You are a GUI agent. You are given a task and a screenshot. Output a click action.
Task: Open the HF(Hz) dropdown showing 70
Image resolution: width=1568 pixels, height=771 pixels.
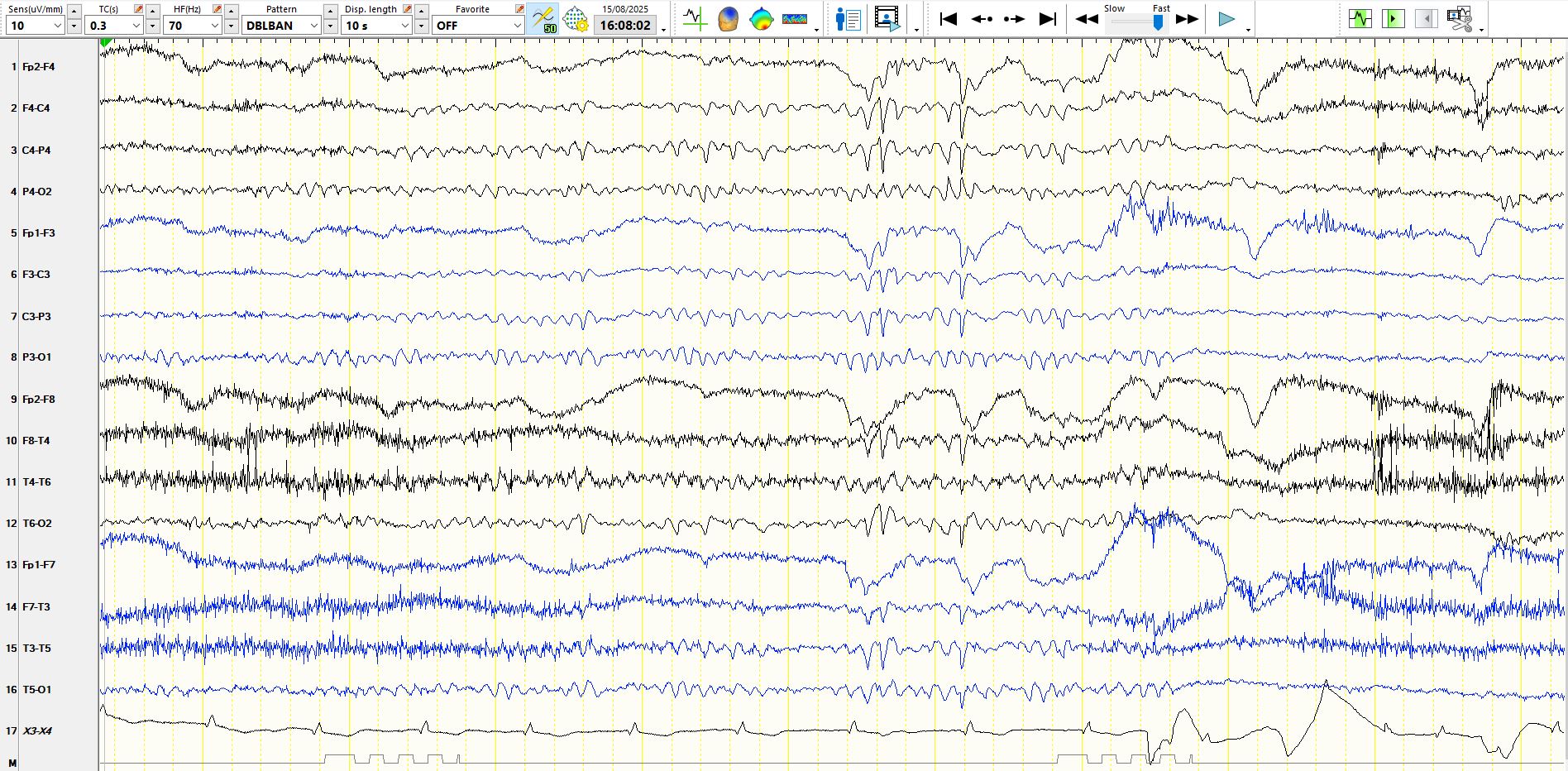[x=193, y=26]
